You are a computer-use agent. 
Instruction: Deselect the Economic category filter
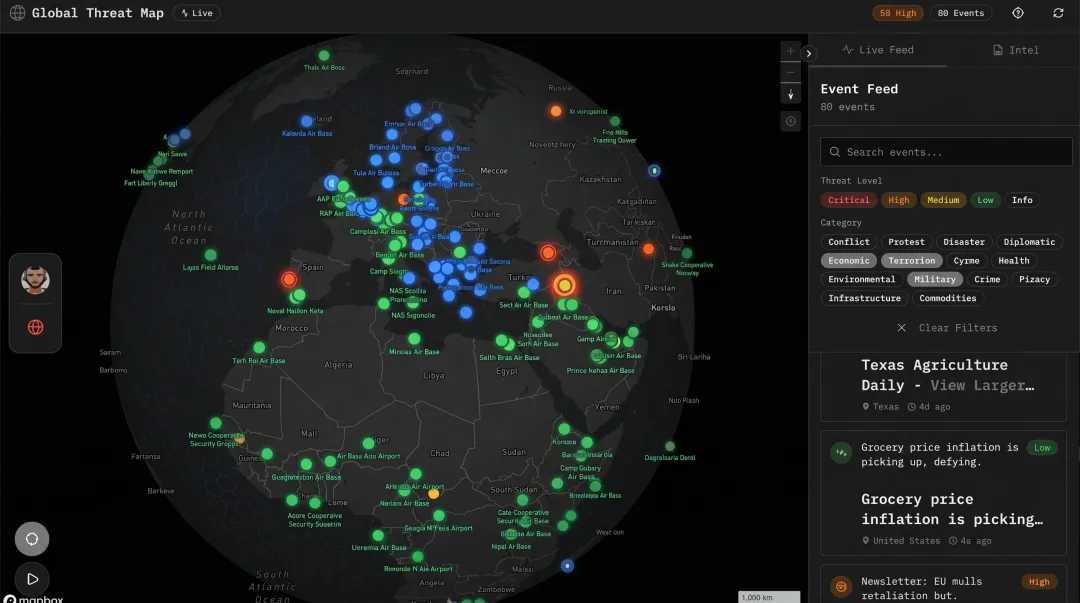pos(849,260)
